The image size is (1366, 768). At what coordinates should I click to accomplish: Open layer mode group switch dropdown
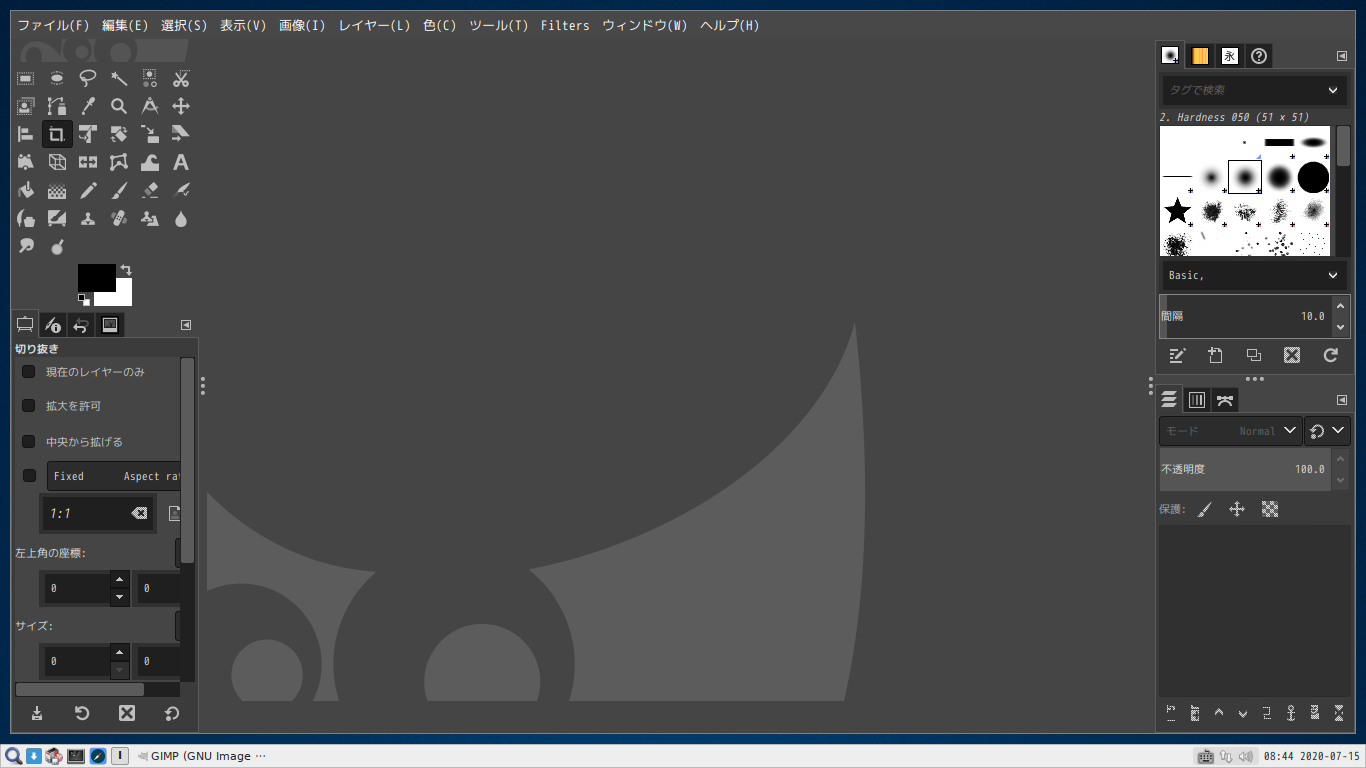(x=1328, y=431)
